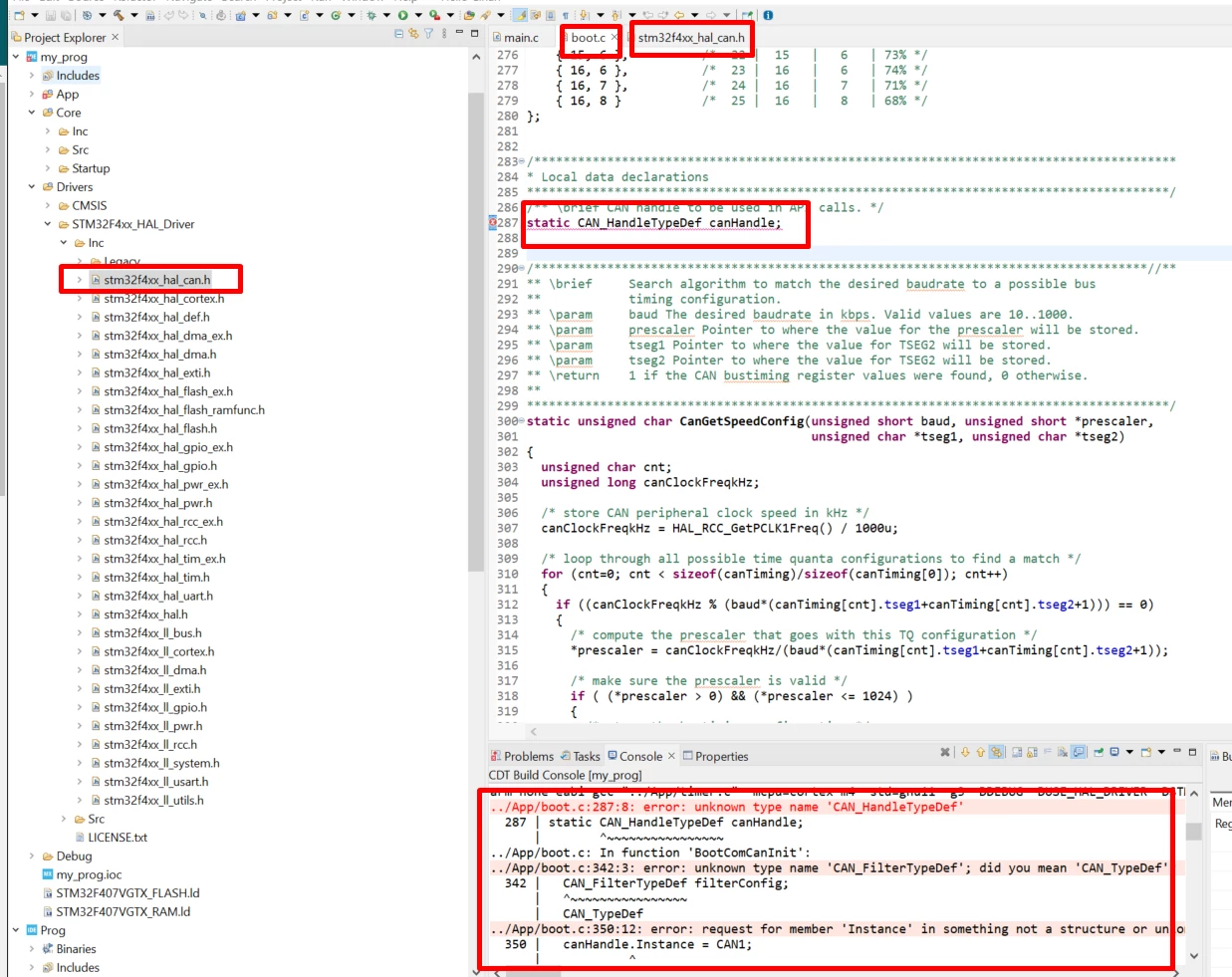This screenshot has height=977, width=1232.
Task: Click the blue Information Center icon
Action: pos(768,15)
